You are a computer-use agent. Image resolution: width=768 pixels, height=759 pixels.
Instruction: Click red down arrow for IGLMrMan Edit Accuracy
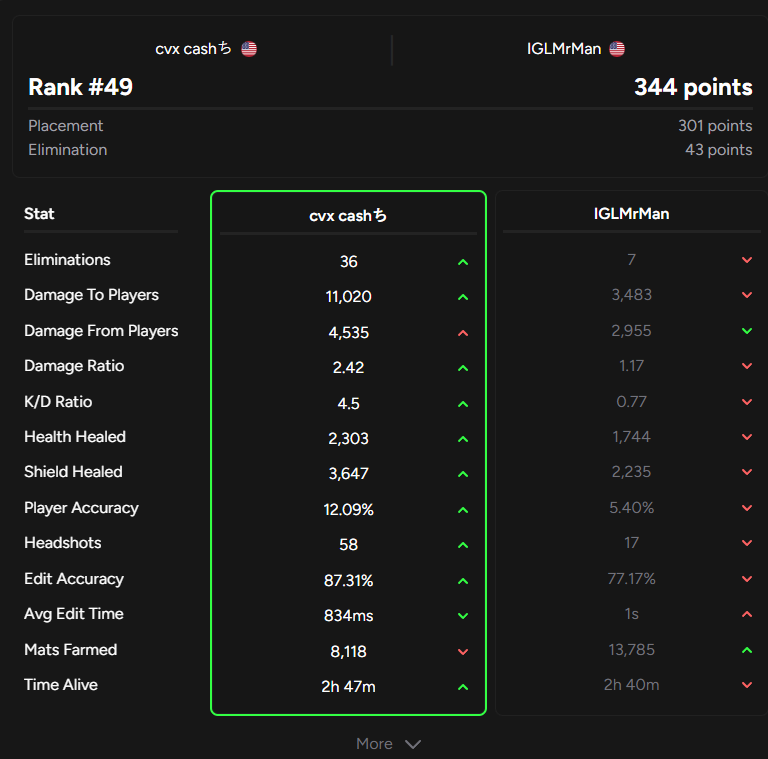(x=747, y=579)
